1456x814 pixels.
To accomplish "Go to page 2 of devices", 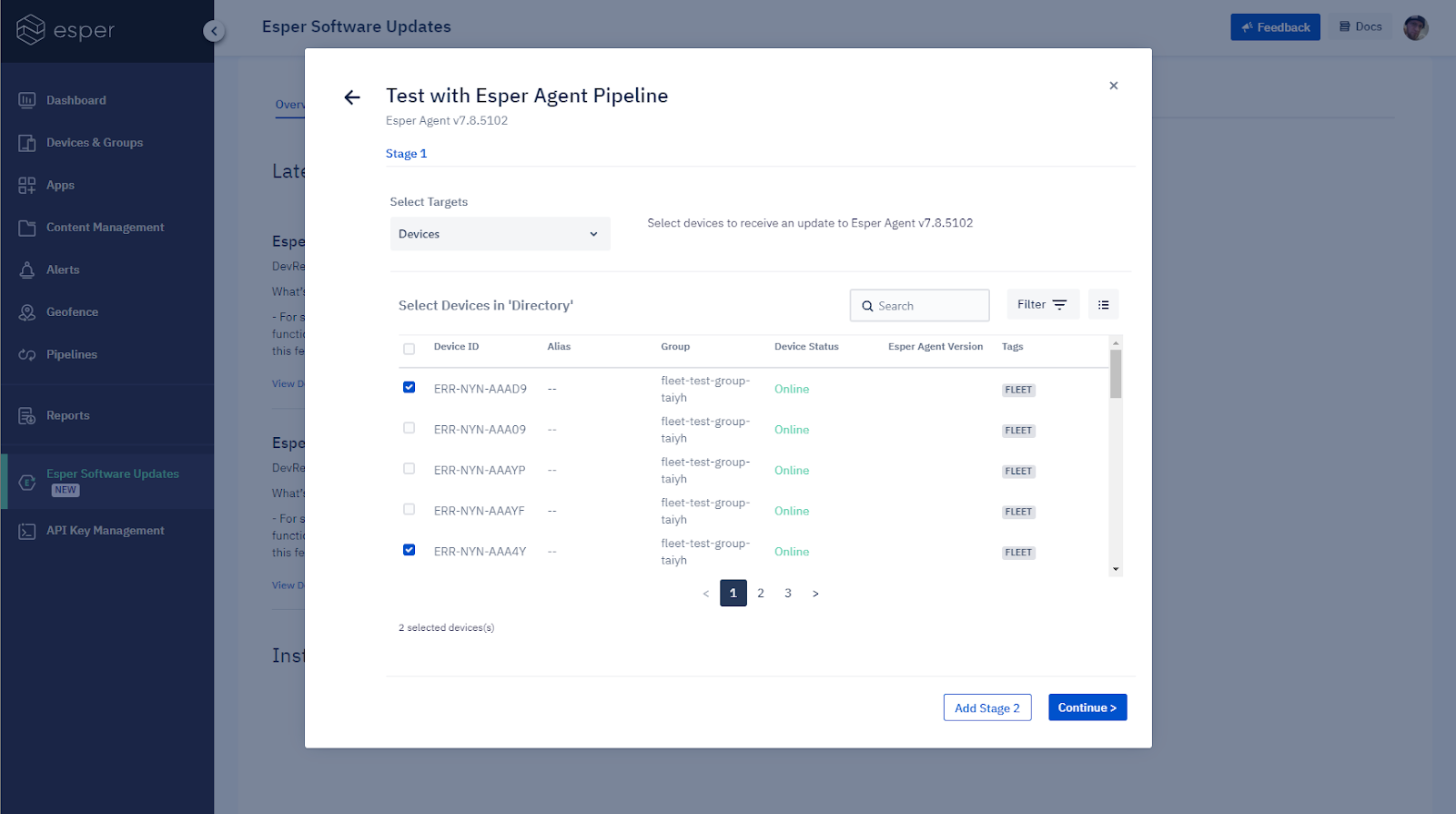I will (x=761, y=594).
